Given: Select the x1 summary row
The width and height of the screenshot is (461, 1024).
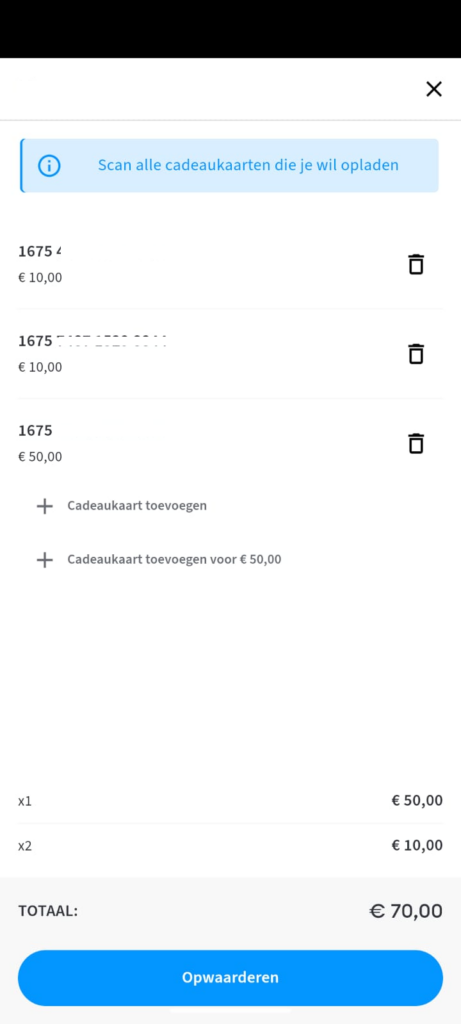Looking at the screenshot, I should pyautogui.click(x=230, y=801).
